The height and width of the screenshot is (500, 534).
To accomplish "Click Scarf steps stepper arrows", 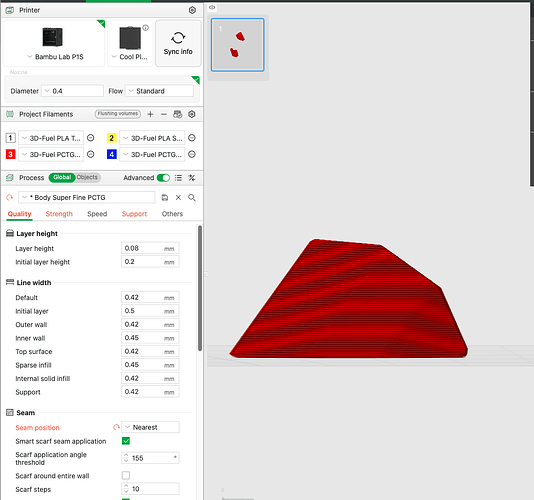I will [x=126, y=489].
